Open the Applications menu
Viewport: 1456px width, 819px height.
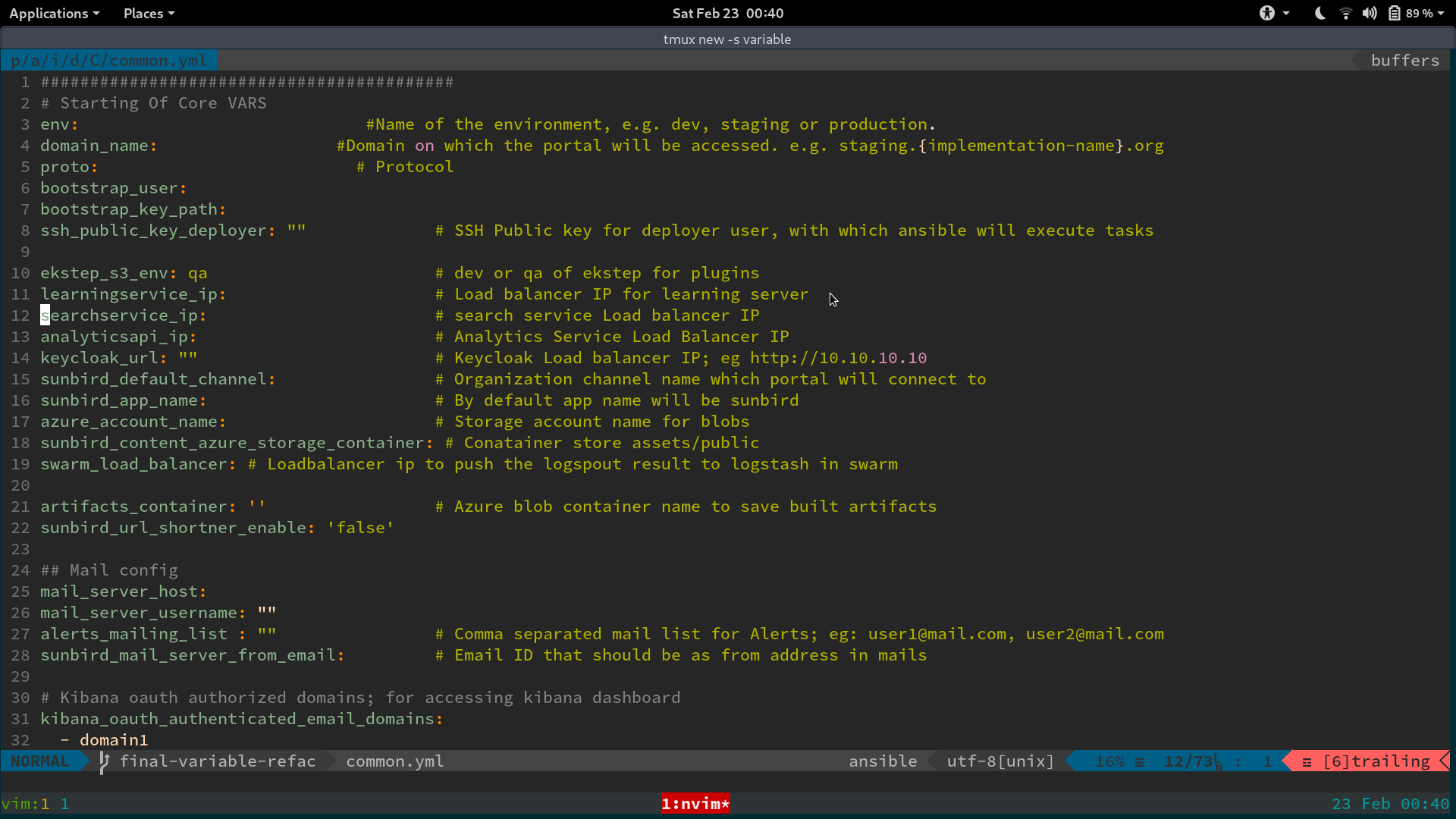pos(54,13)
